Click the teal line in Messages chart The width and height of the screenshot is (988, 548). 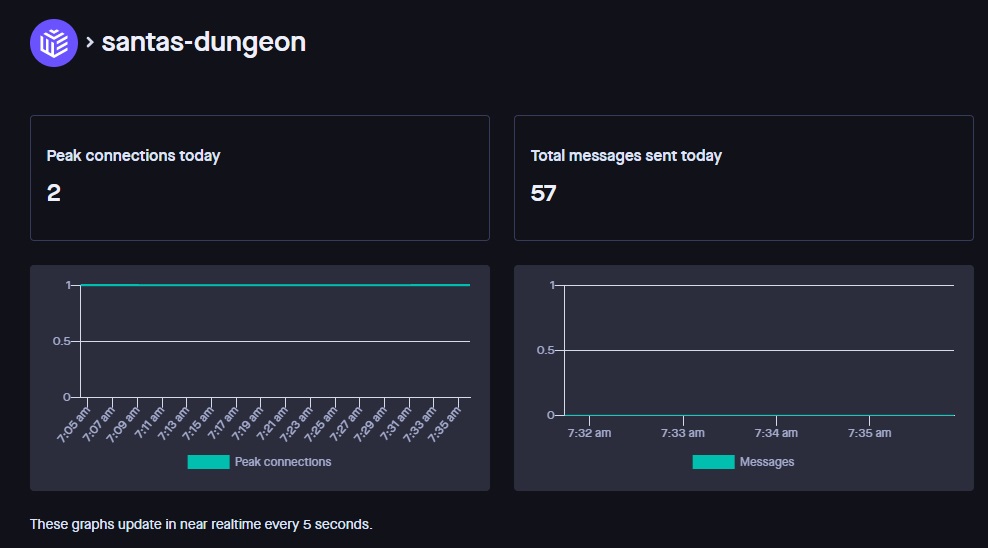760,415
